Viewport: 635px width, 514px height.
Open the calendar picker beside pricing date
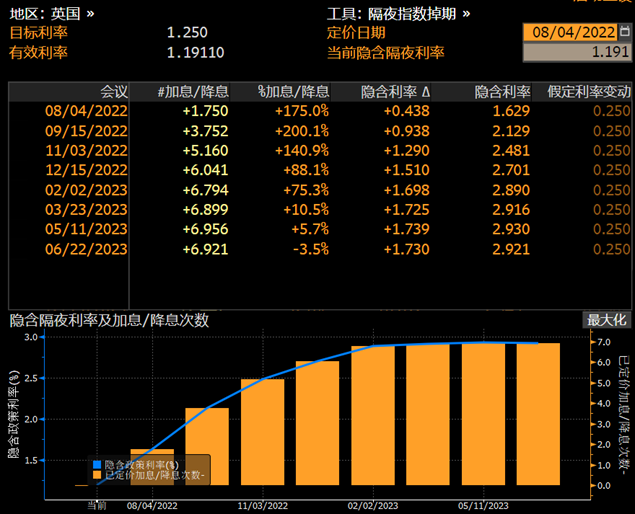625,32
